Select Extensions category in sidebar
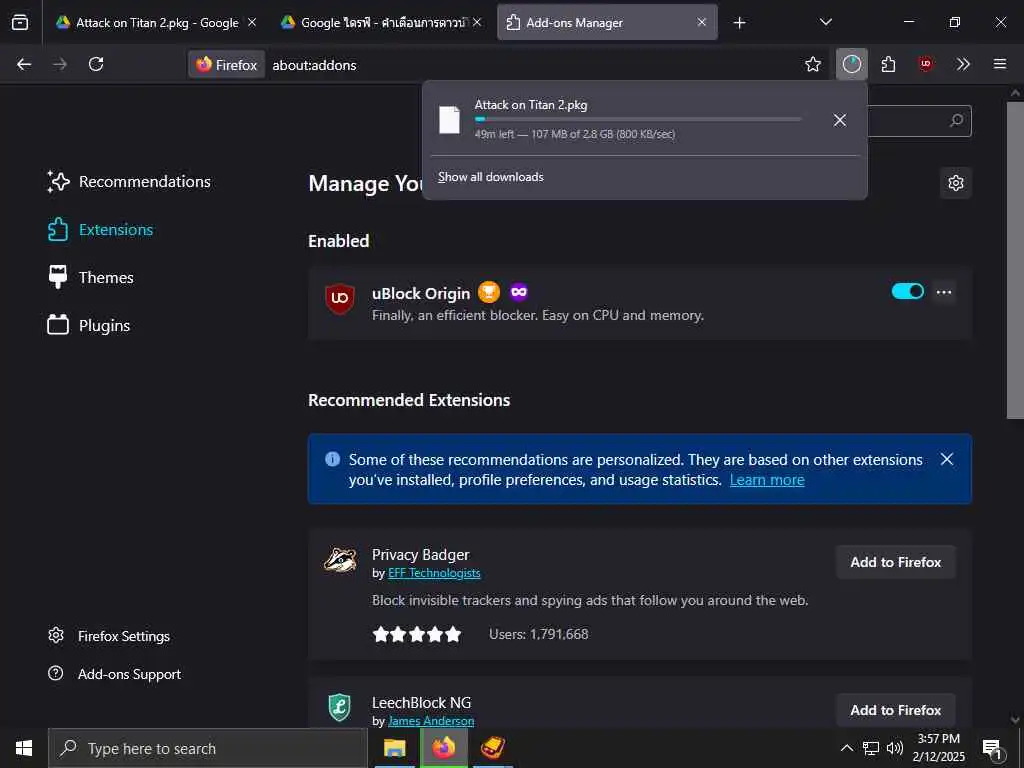 [x=100, y=230]
